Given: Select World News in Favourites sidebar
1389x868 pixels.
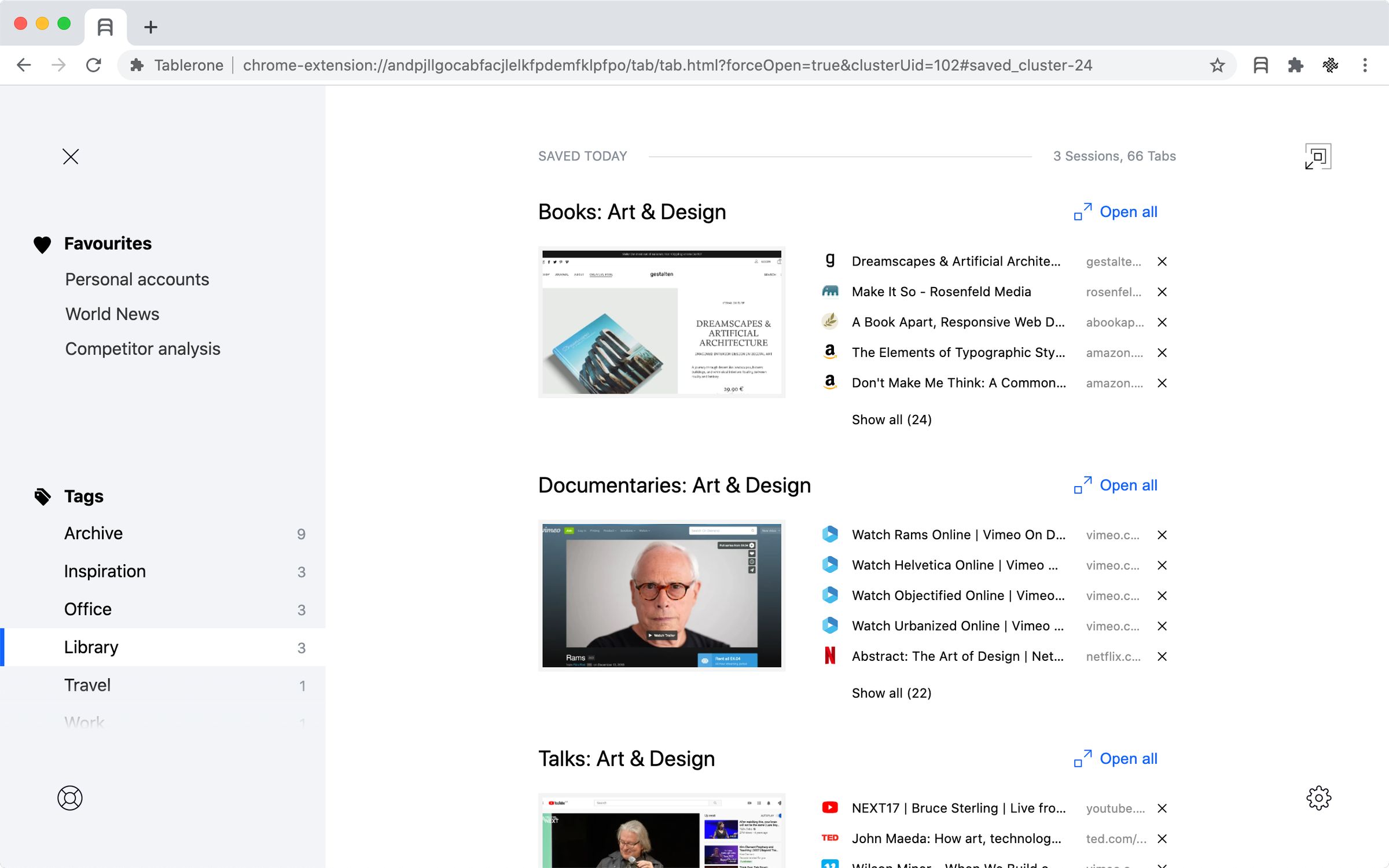Looking at the screenshot, I should 111,313.
